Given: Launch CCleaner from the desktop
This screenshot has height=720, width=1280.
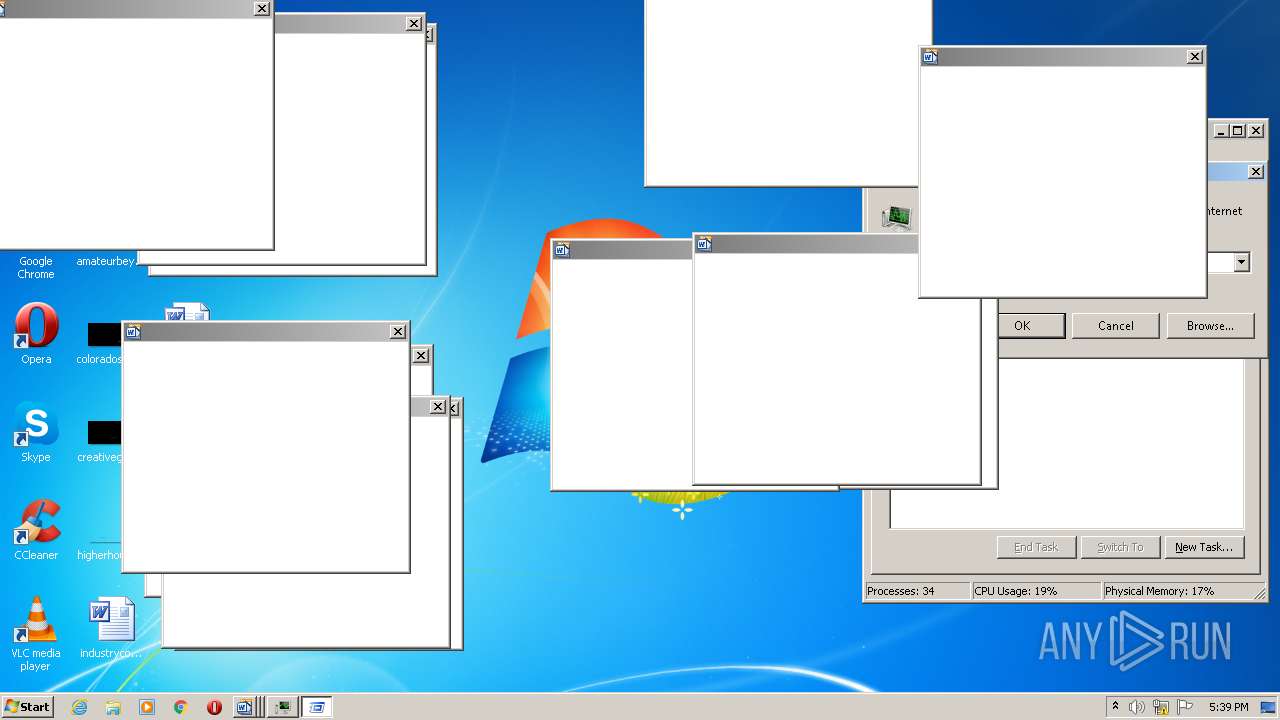Looking at the screenshot, I should pos(36,530).
